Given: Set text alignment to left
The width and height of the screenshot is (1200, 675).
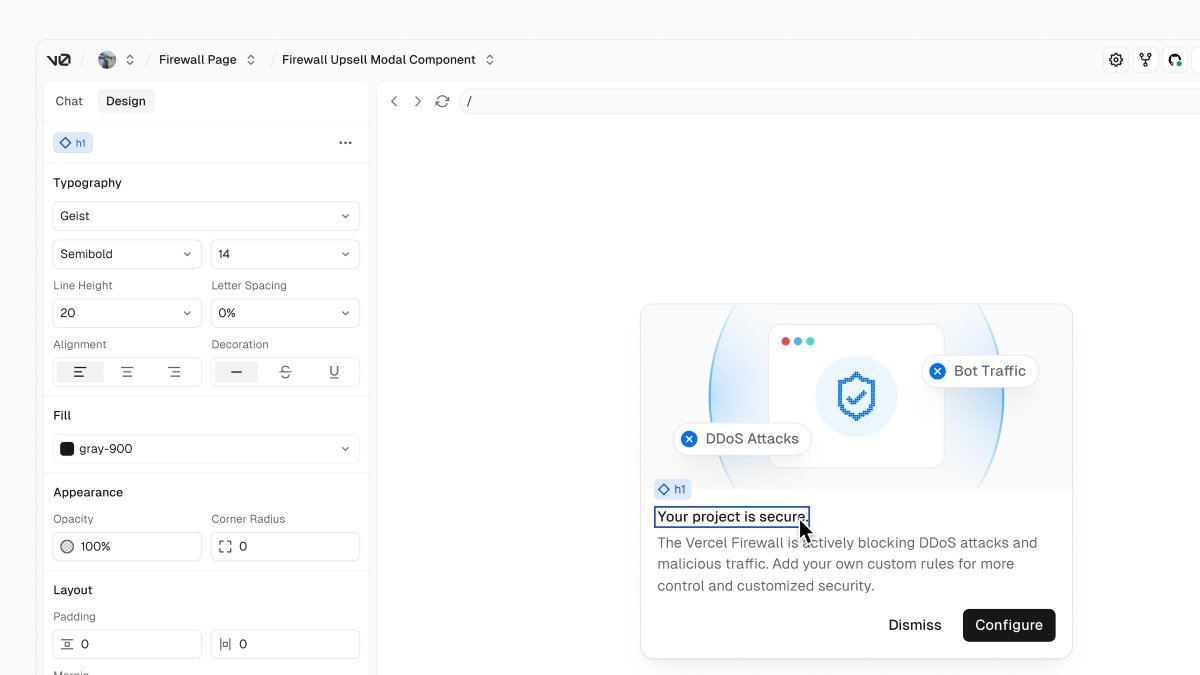Looking at the screenshot, I should 80,372.
